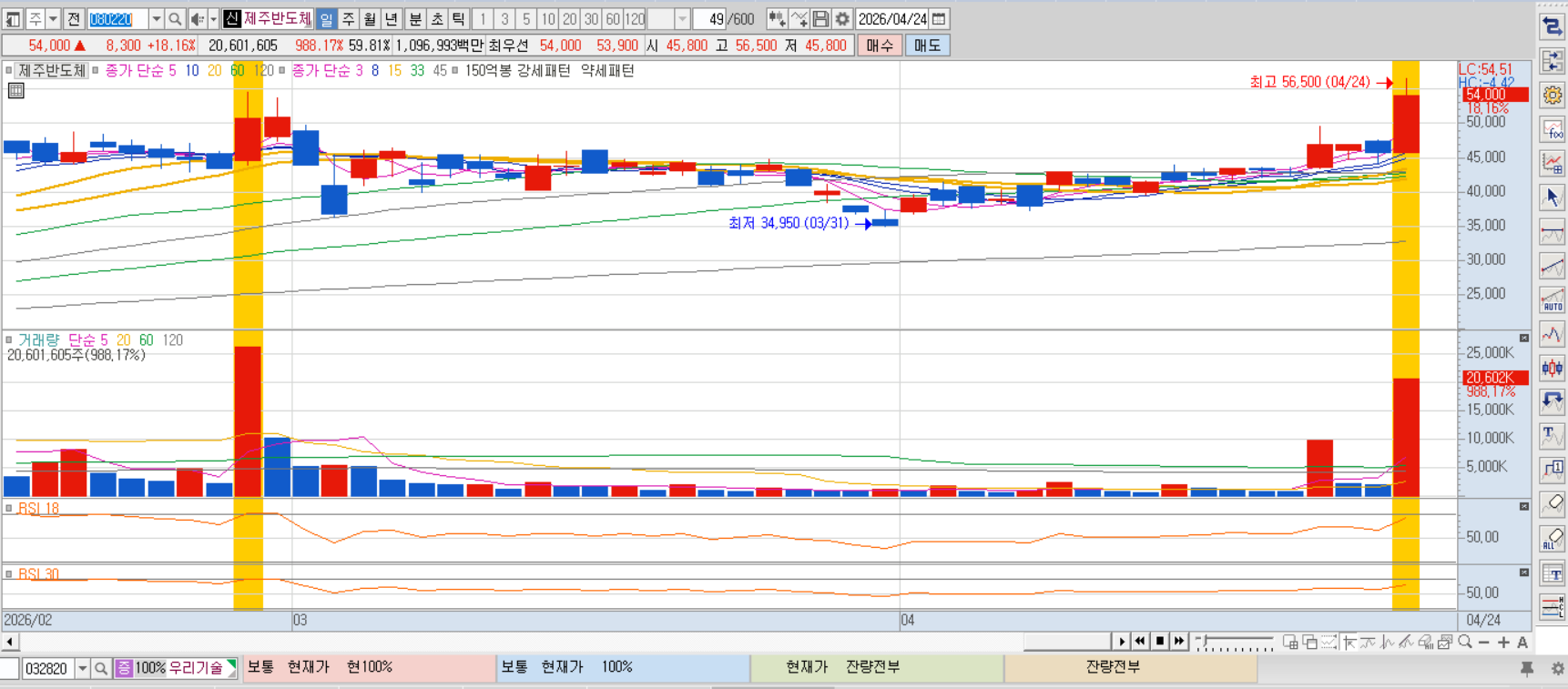The image size is (1568, 689).
Task: Click the letter A icon at bottom right
Action: (1522, 643)
